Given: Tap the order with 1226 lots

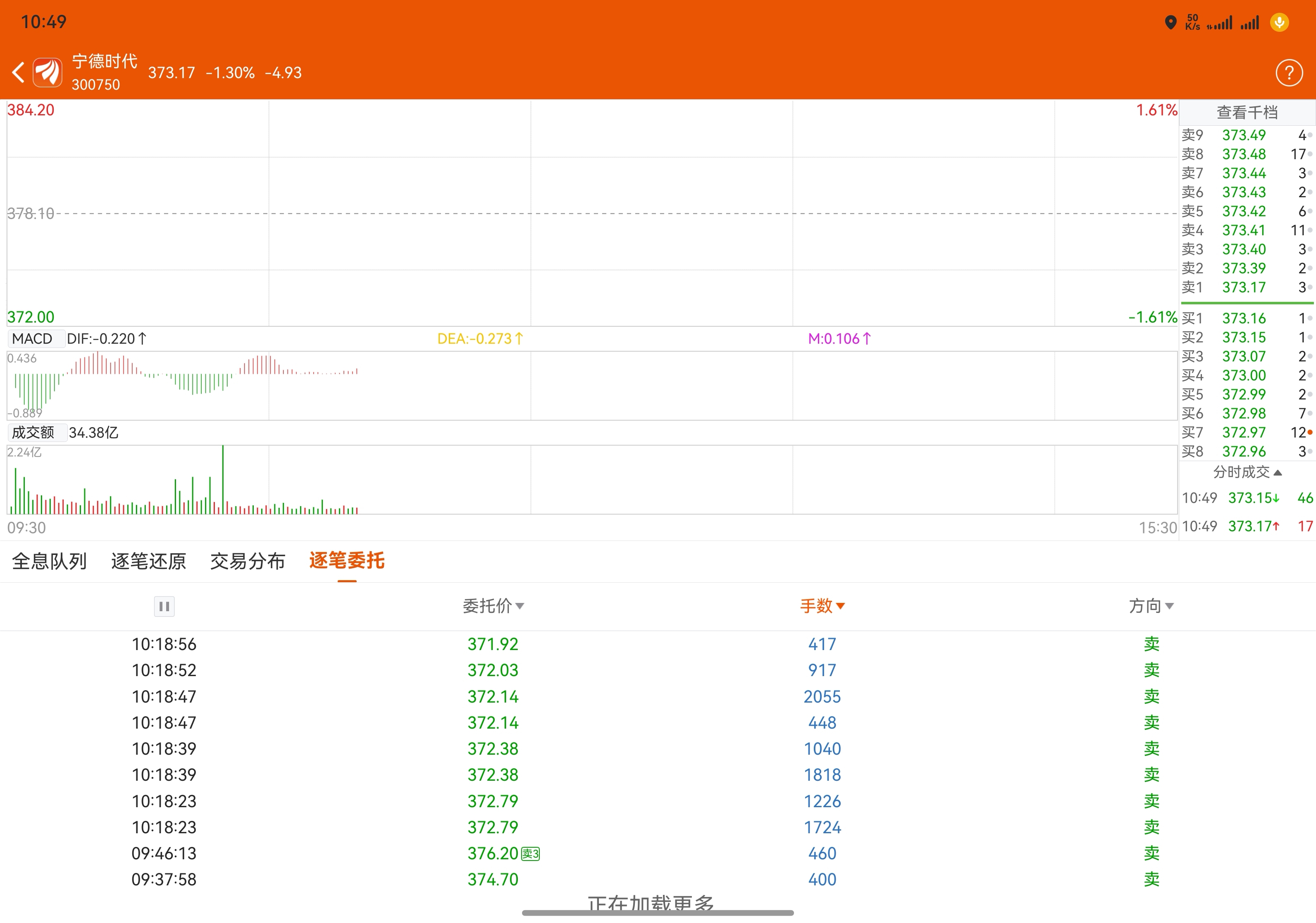Looking at the screenshot, I should tap(658, 801).
